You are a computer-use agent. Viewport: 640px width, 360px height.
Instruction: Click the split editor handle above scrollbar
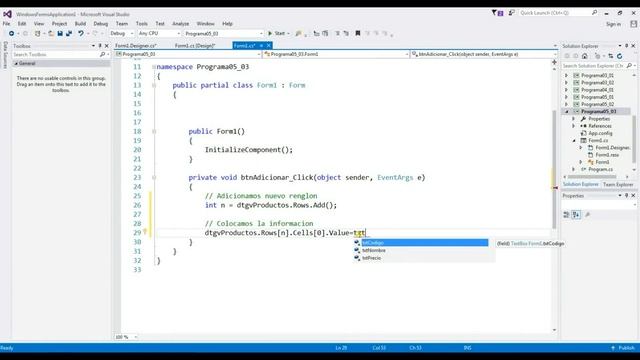[554, 62]
